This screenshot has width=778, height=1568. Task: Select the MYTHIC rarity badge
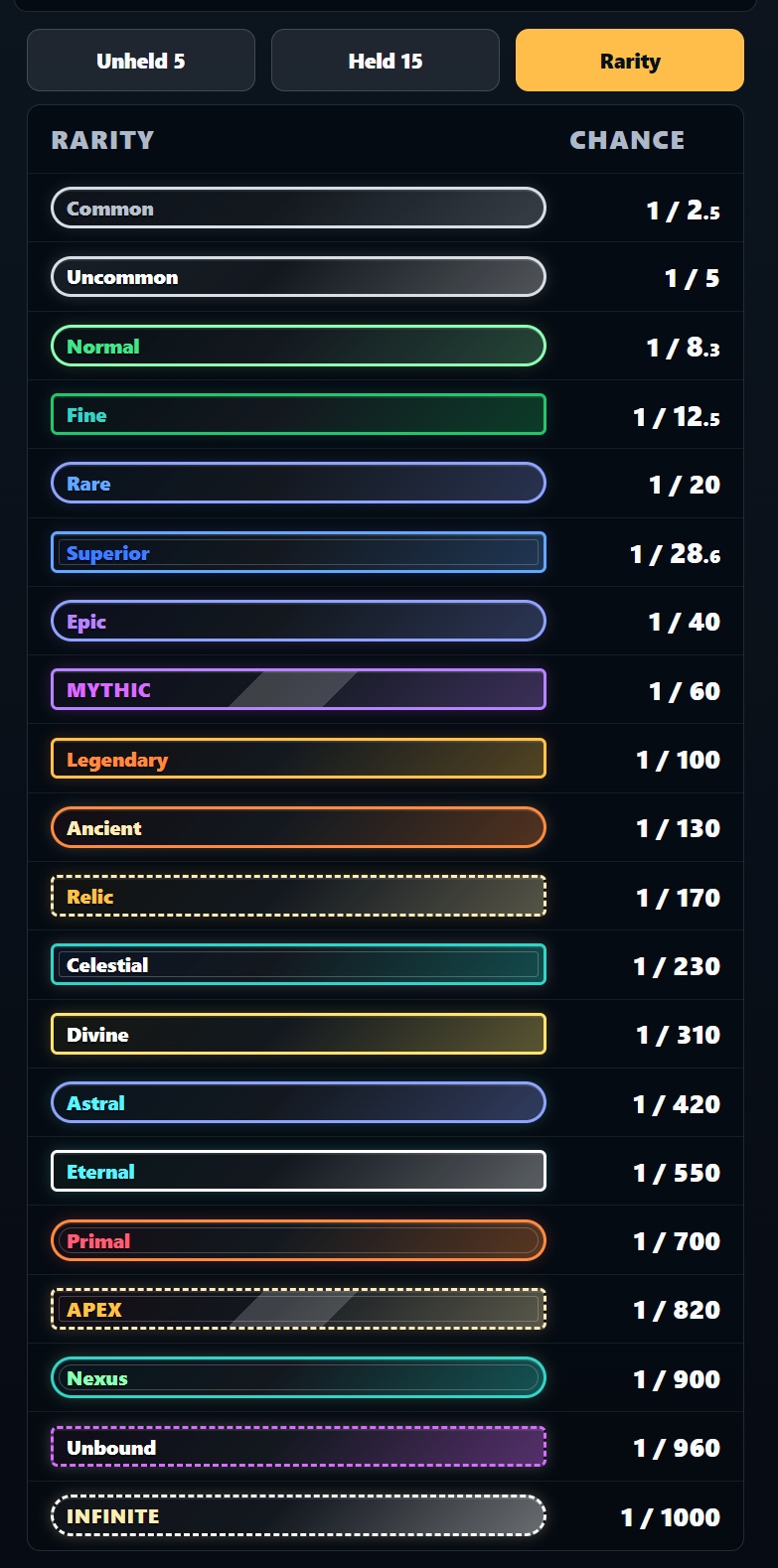coord(298,689)
